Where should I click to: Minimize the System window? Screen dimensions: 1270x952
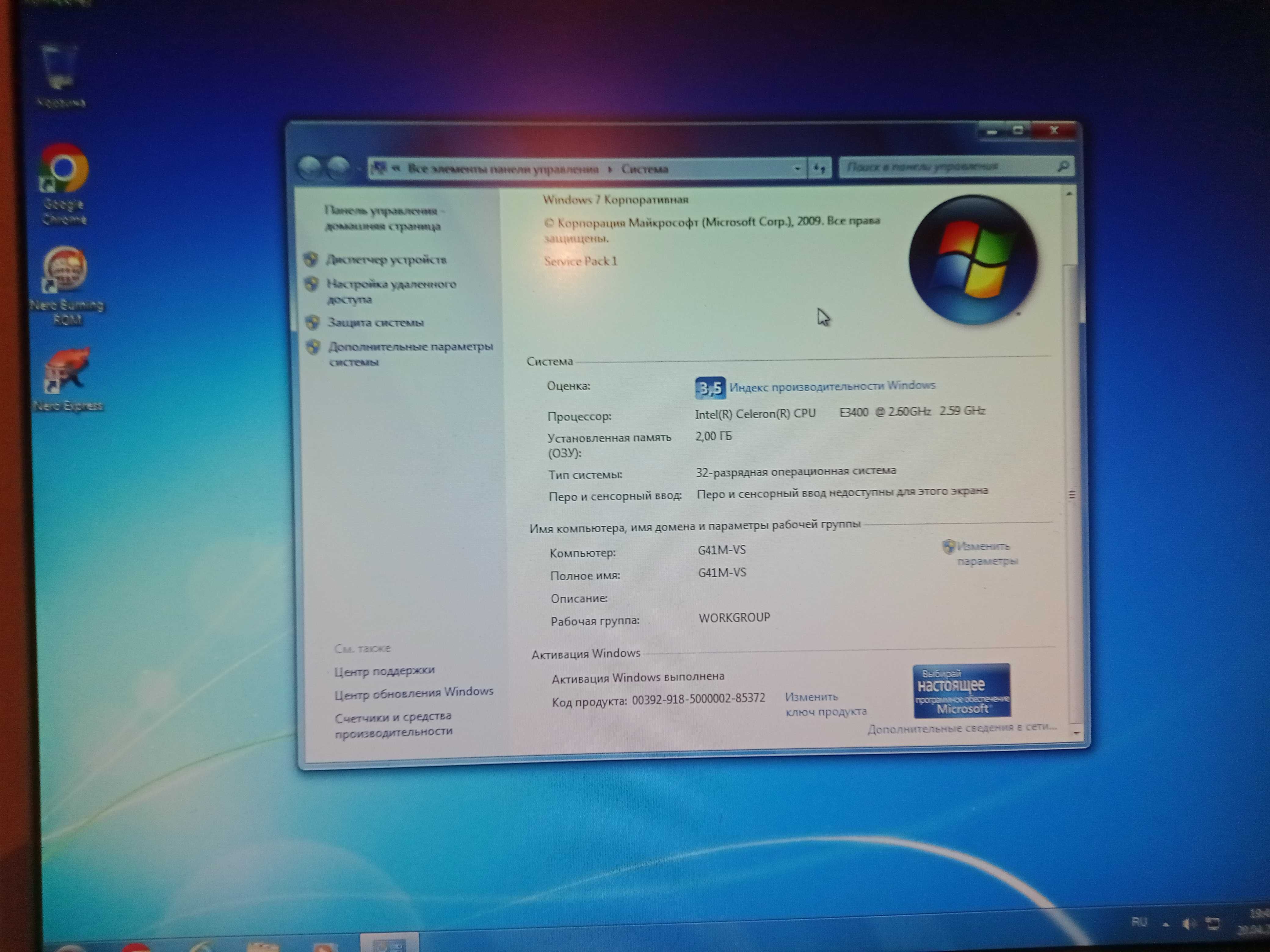point(992,132)
